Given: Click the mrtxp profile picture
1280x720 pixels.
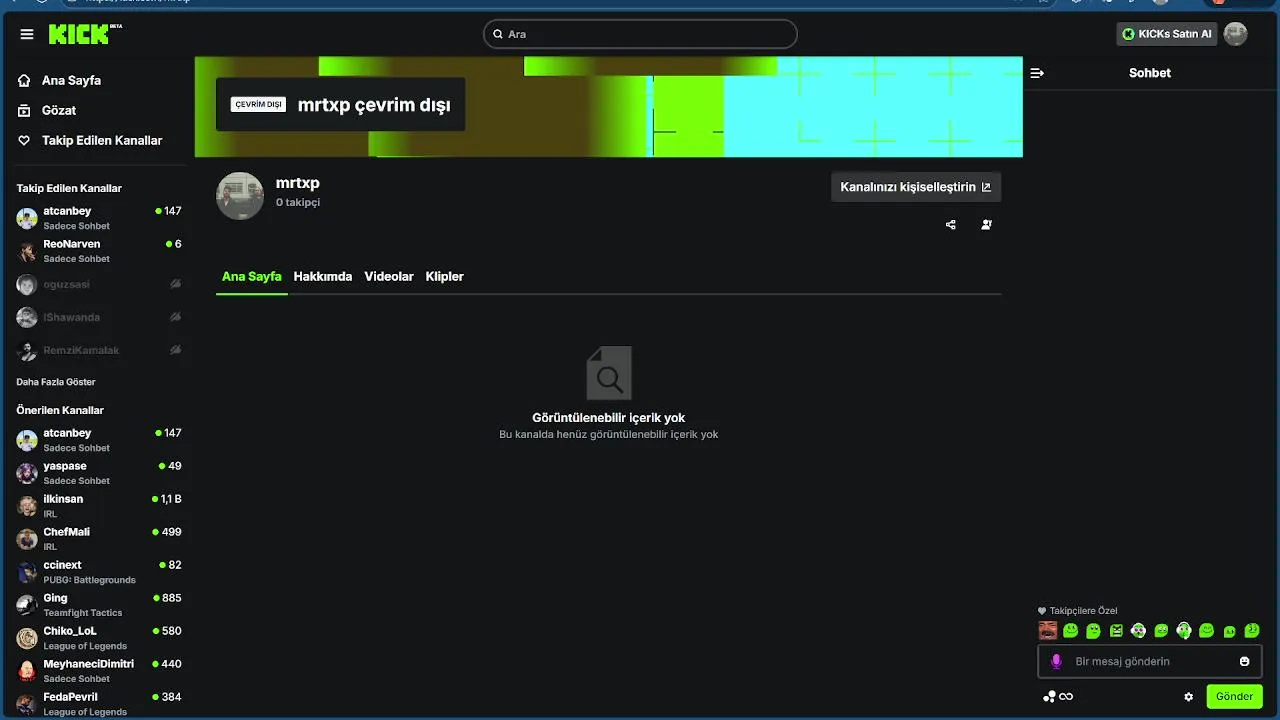Looking at the screenshot, I should click(240, 196).
